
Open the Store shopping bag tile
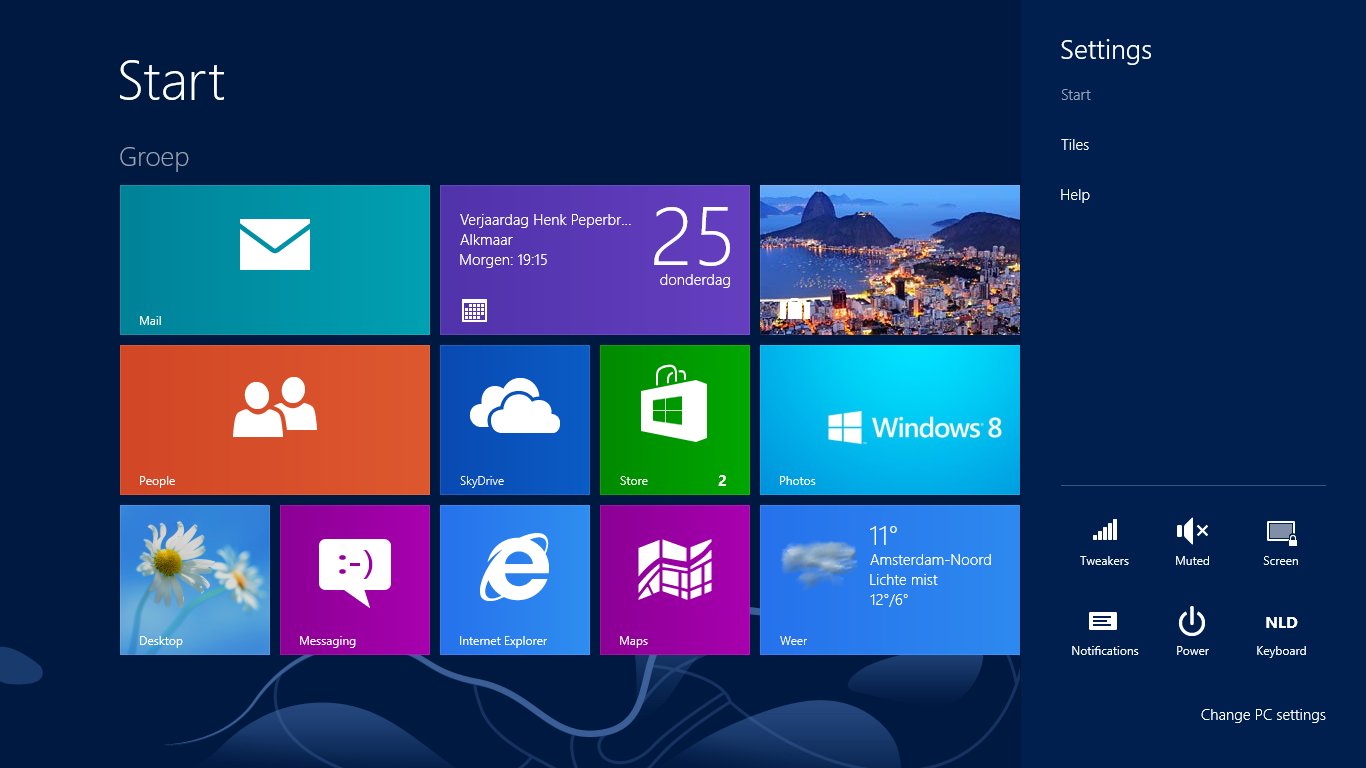tap(675, 420)
